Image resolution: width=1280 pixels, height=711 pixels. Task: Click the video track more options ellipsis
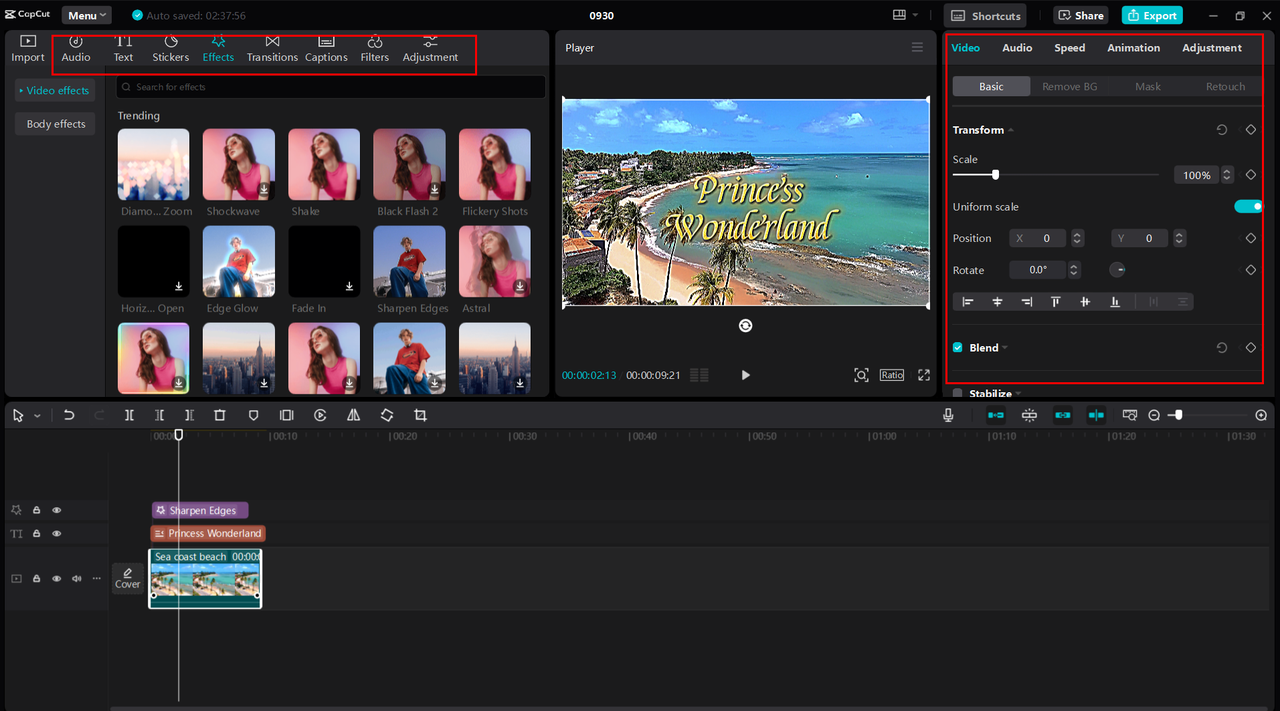click(97, 578)
